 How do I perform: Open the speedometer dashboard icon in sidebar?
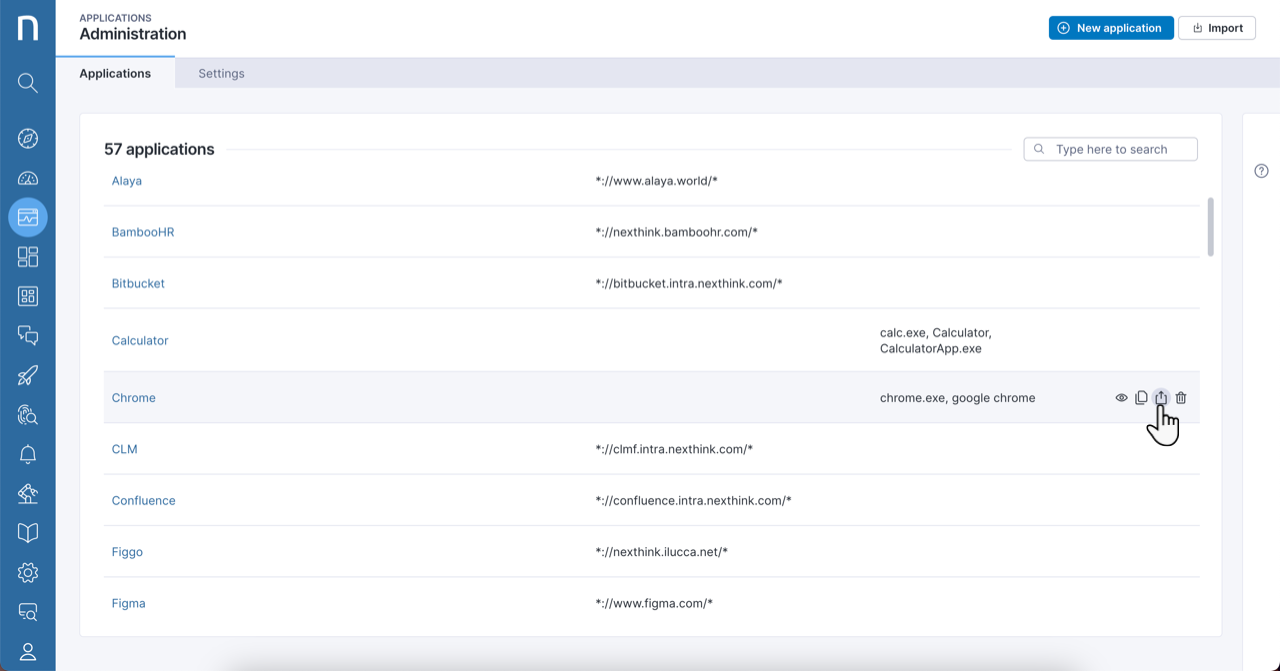point(28,178)
